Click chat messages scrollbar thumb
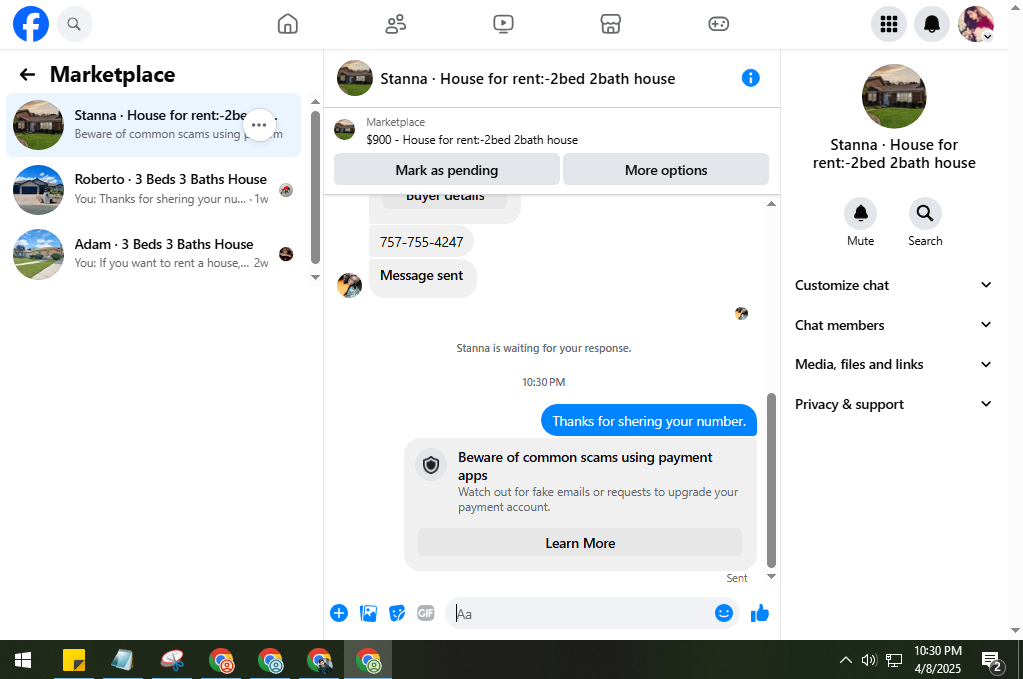Screen dimensions: 1023x679 point(771,480)
